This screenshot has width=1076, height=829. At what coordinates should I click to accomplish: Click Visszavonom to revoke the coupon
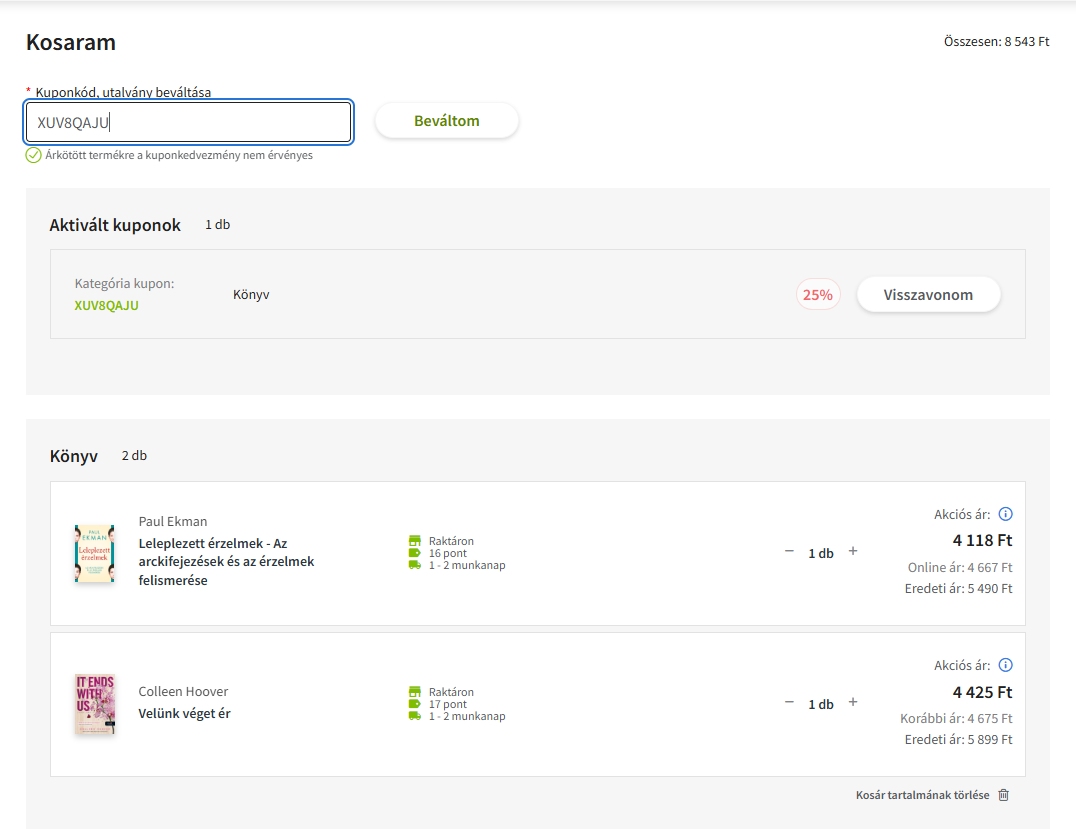[928, 295]
